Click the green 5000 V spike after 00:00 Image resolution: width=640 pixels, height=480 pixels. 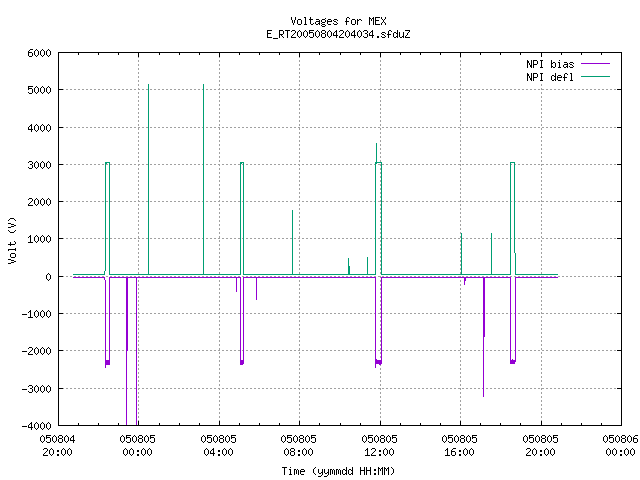click(149, 180)
